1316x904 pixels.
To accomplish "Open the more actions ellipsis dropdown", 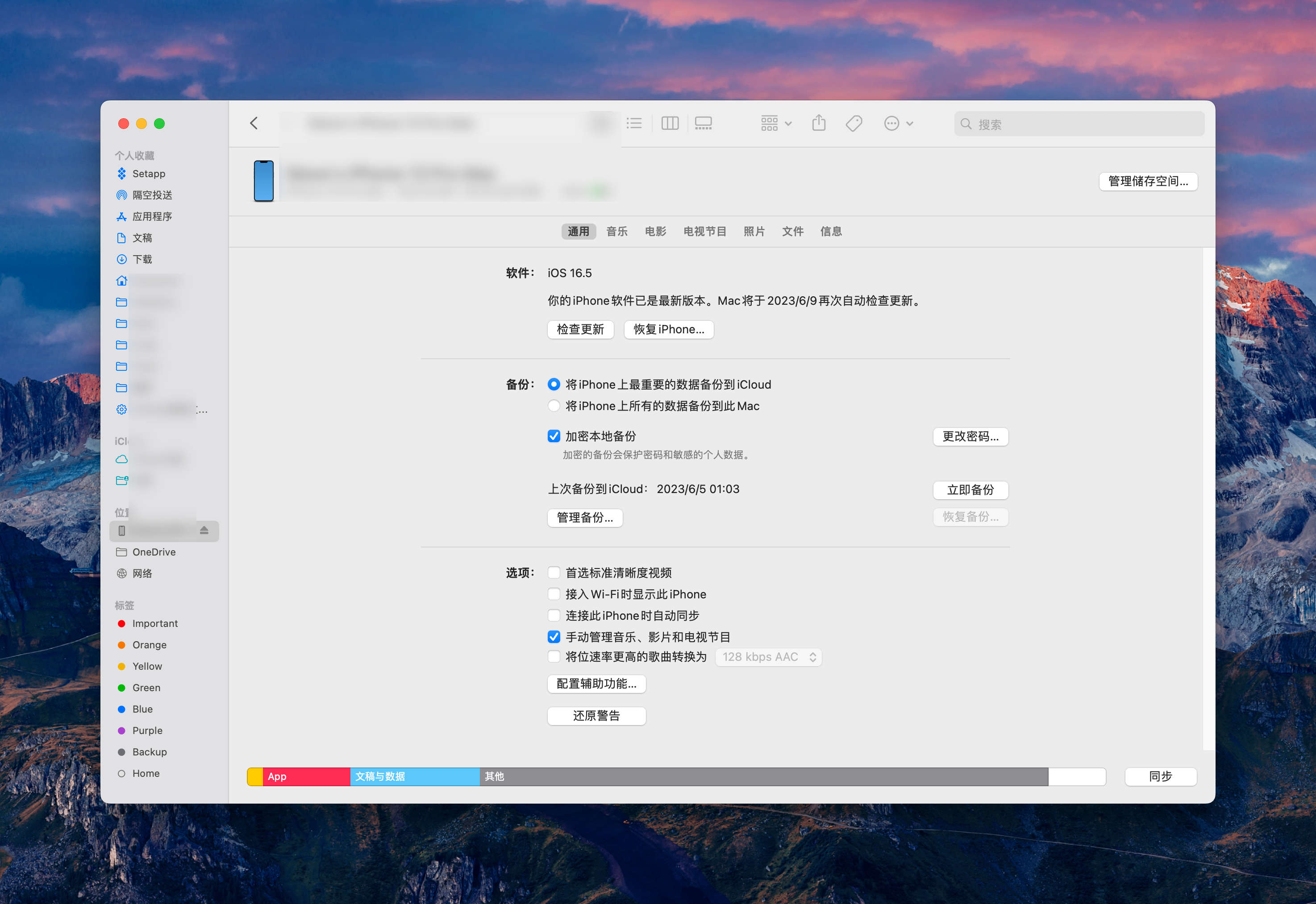I will (898, 123).
